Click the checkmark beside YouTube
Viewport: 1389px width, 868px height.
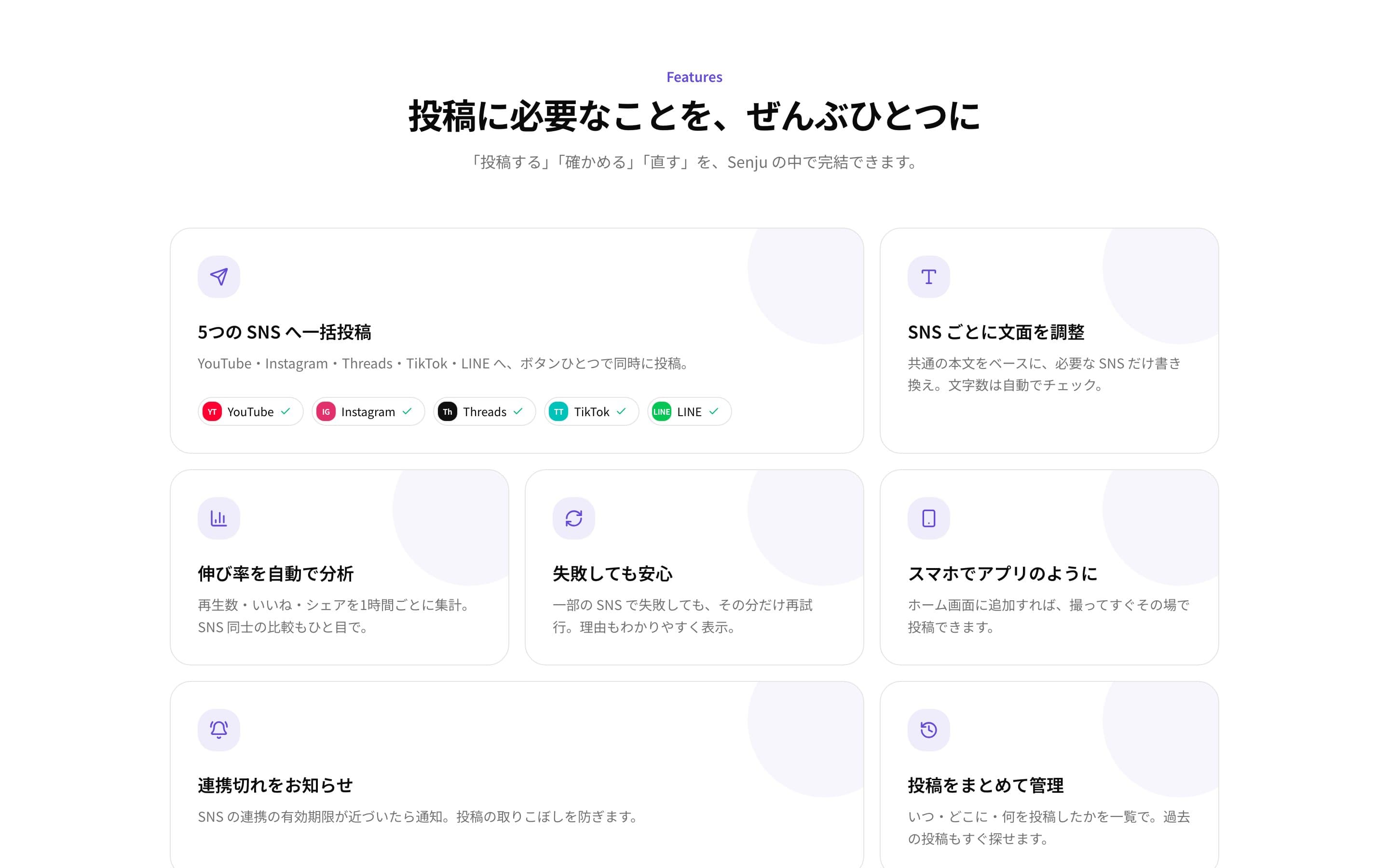[285, 411]
